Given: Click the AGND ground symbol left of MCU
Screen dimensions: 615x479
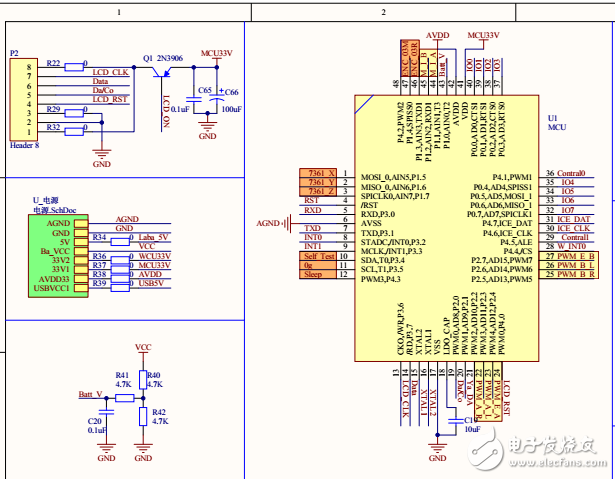Looking at the screenshot, I should 272,222.
